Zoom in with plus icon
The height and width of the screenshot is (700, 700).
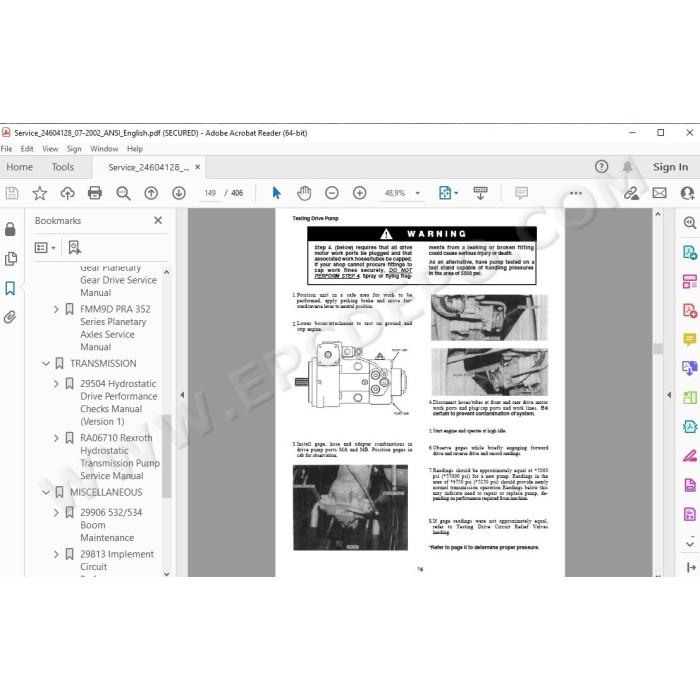click(x=359, y=193)
